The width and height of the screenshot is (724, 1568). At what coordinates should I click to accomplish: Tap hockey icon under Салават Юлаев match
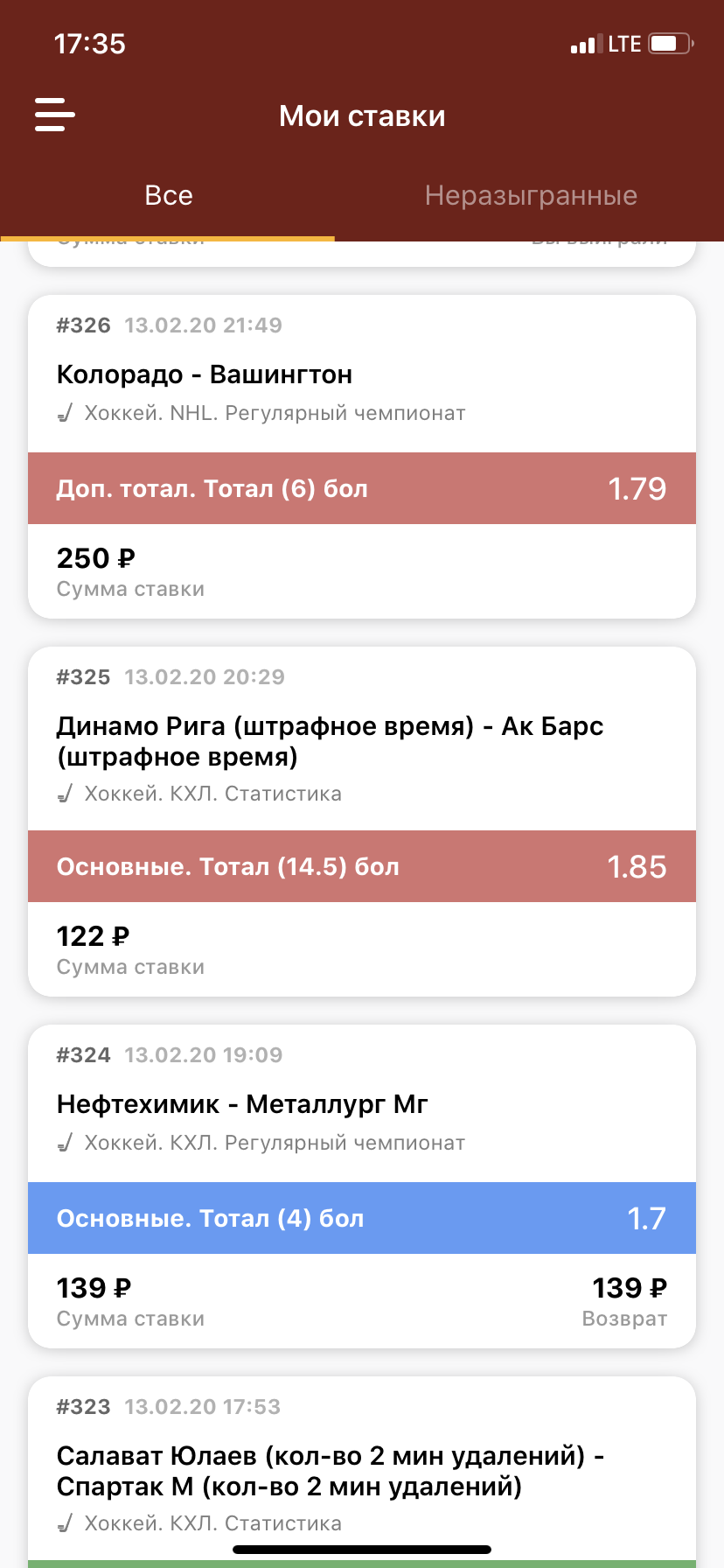(x=65, y=1523)
